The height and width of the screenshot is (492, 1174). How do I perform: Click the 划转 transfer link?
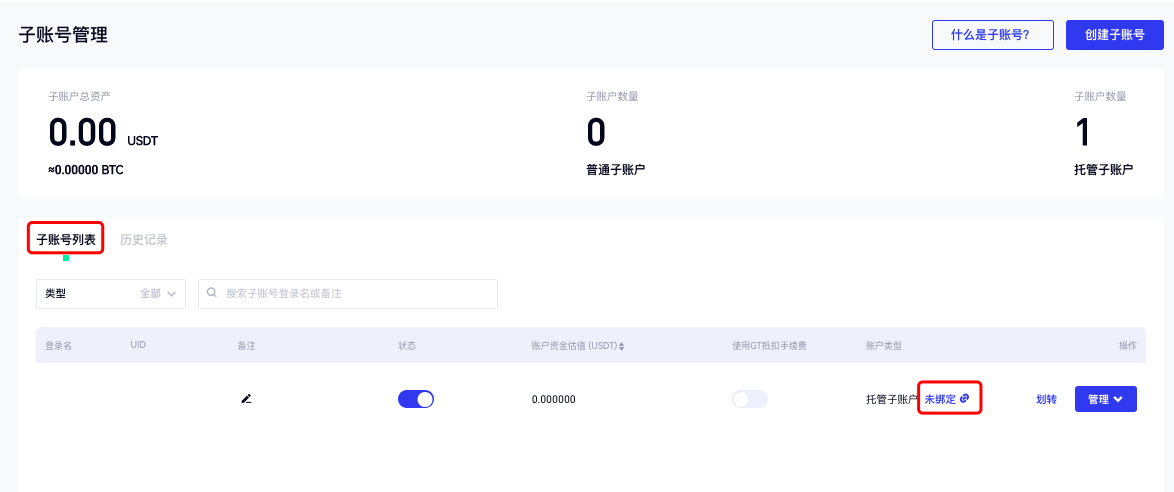[1046, 399]
